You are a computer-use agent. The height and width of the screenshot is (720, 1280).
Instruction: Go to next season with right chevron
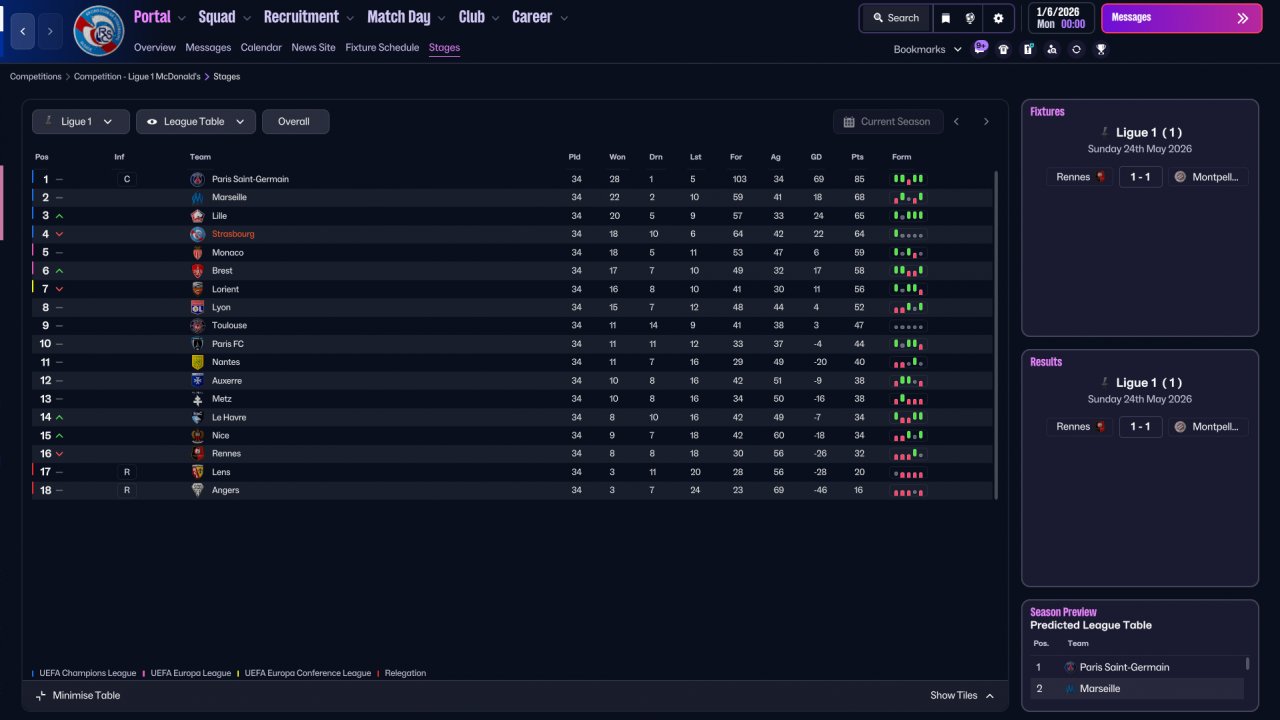tap(986, 122)
